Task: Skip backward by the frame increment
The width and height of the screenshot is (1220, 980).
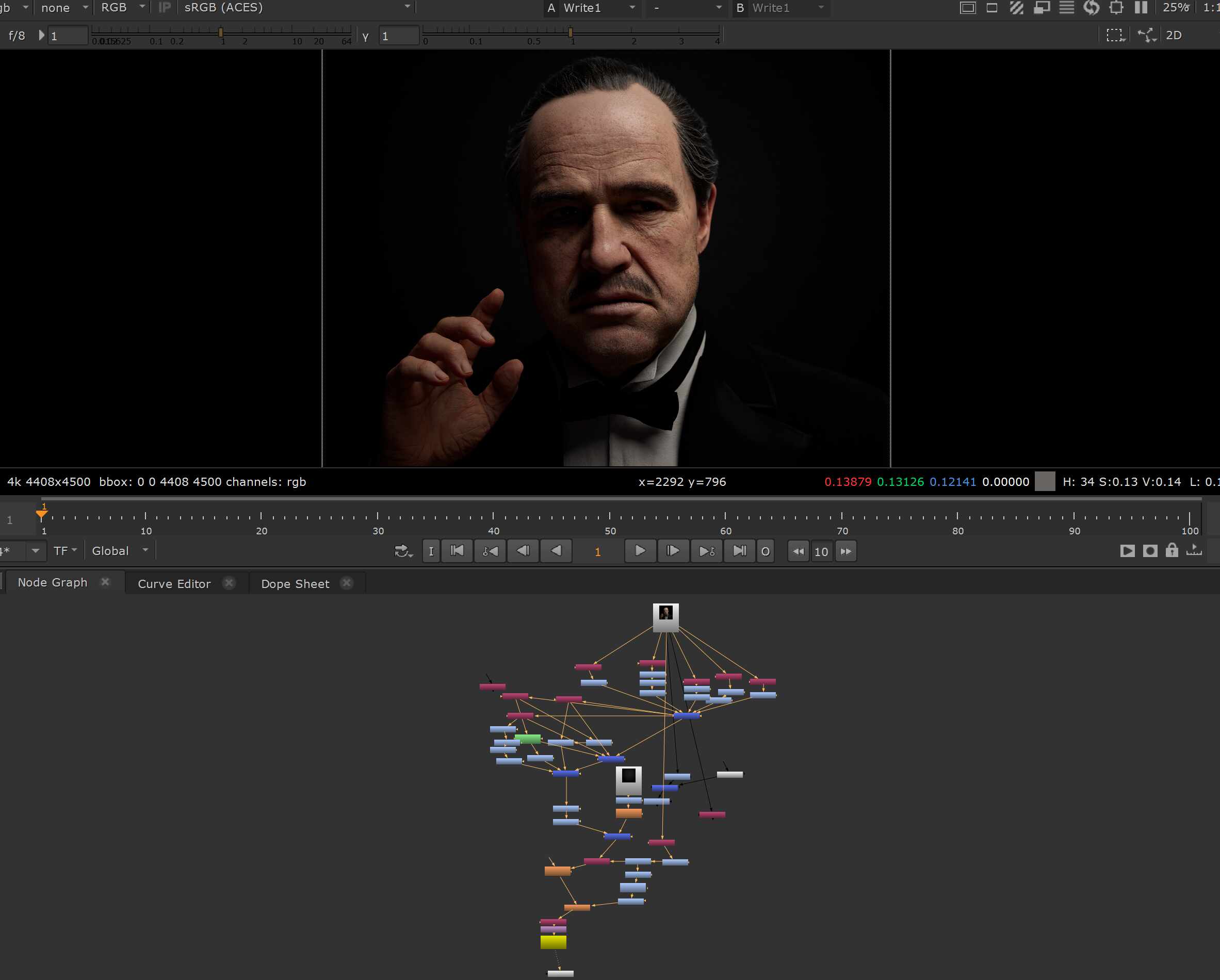Action: point(799,551)
